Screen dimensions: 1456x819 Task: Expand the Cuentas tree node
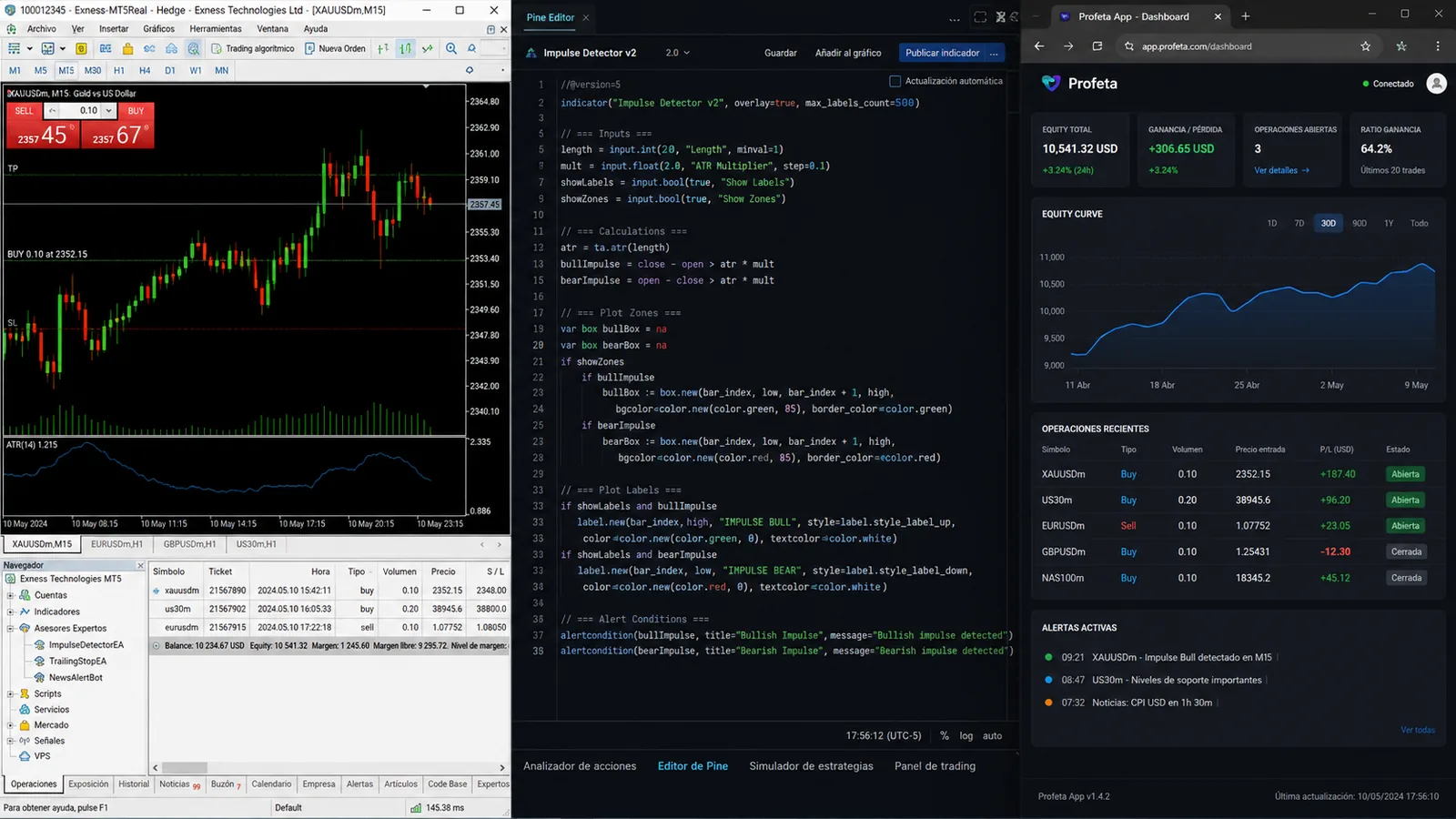pos(10,595)
